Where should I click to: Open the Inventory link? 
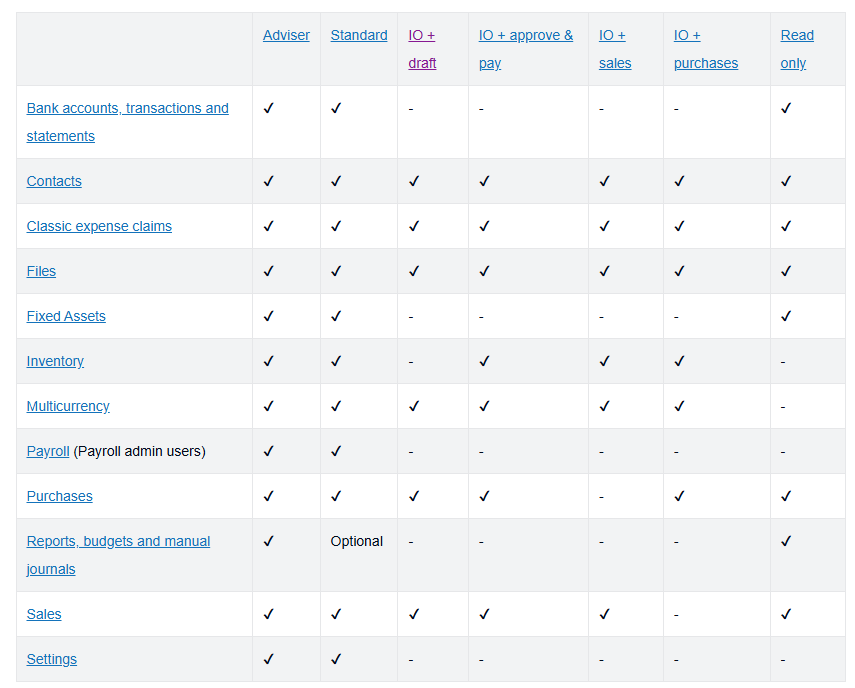coord(55,361)
